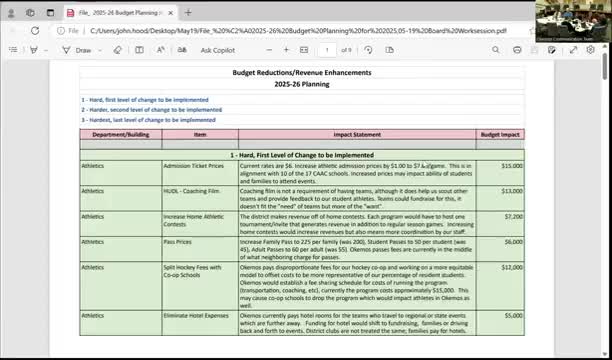Click the 'Split Hockey Fees with Co-op Schools' cell

coord(200,286)
